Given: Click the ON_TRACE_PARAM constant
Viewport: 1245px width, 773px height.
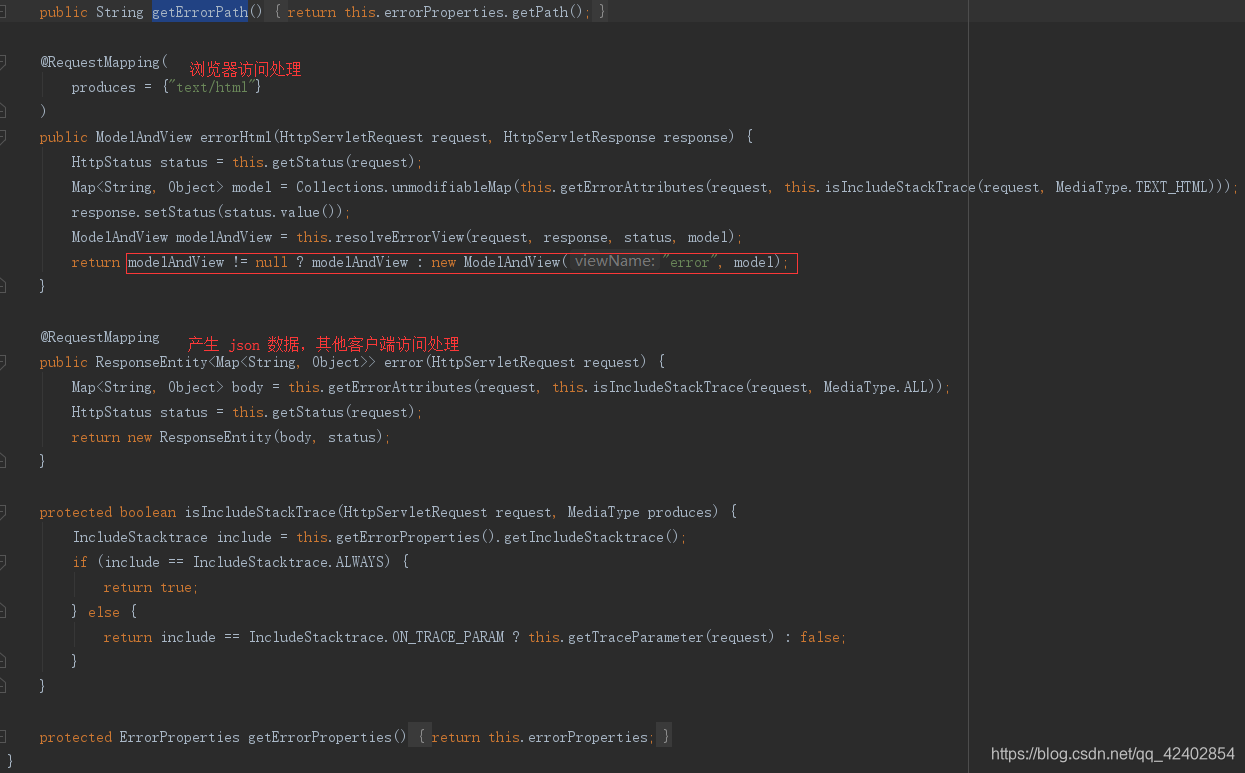Looking at the screenshot, I should click(x=448, y=637).
